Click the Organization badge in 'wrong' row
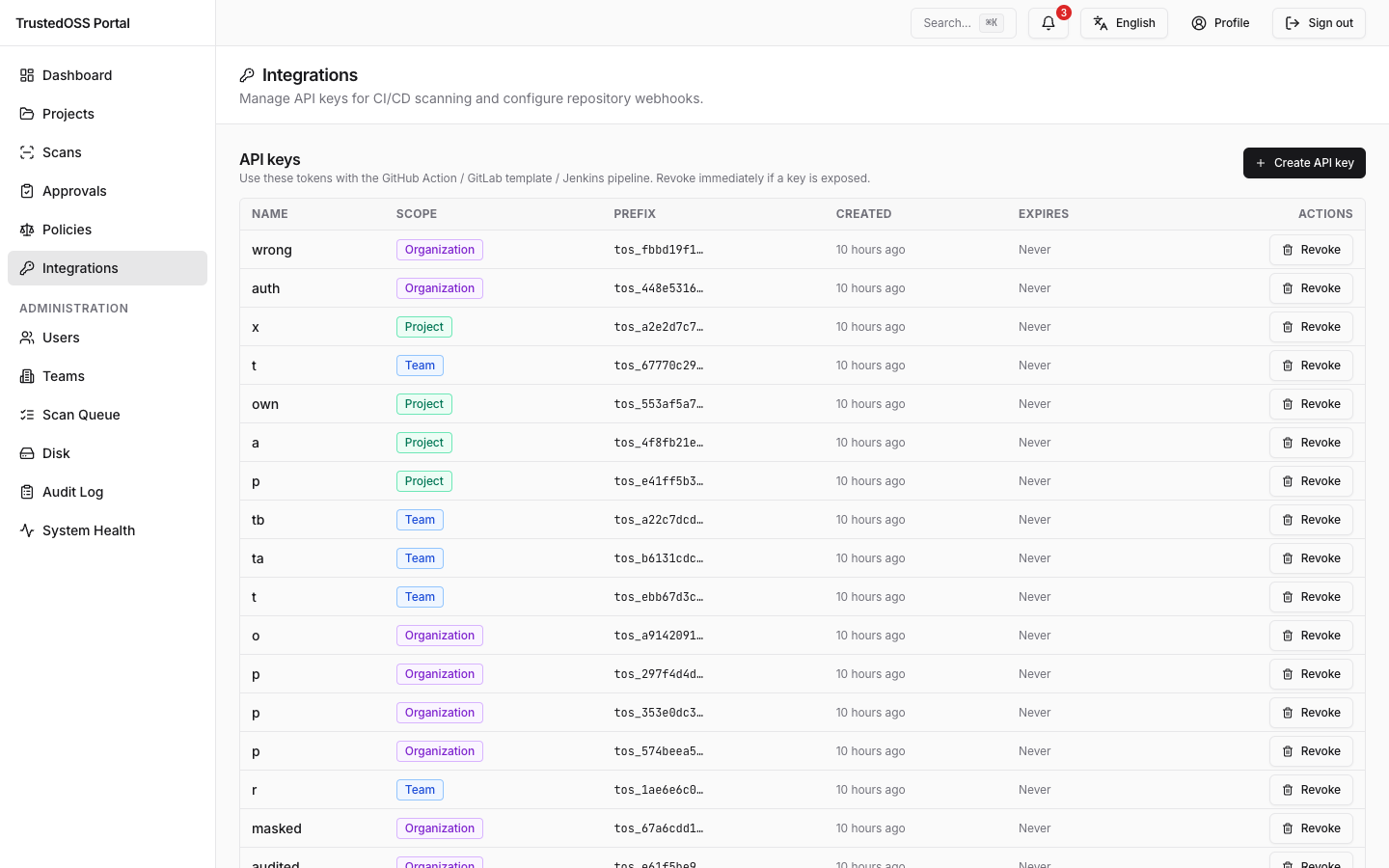This screenshot has width=1389, height=868. point(440,250)
